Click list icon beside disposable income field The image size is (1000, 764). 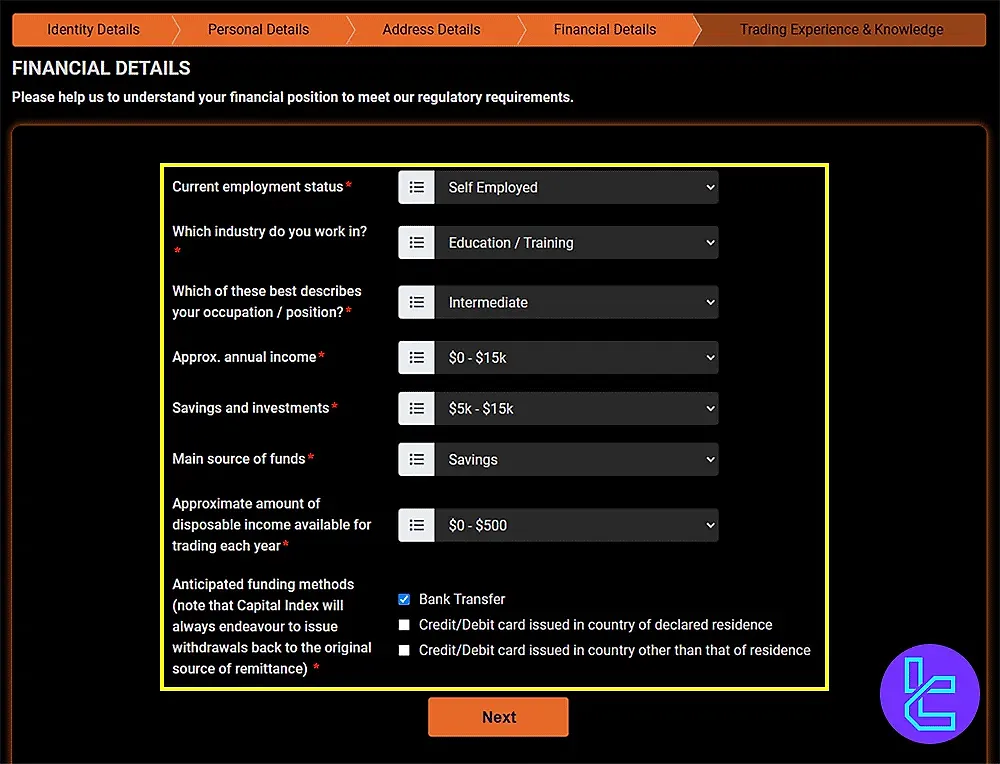point(417,525)
